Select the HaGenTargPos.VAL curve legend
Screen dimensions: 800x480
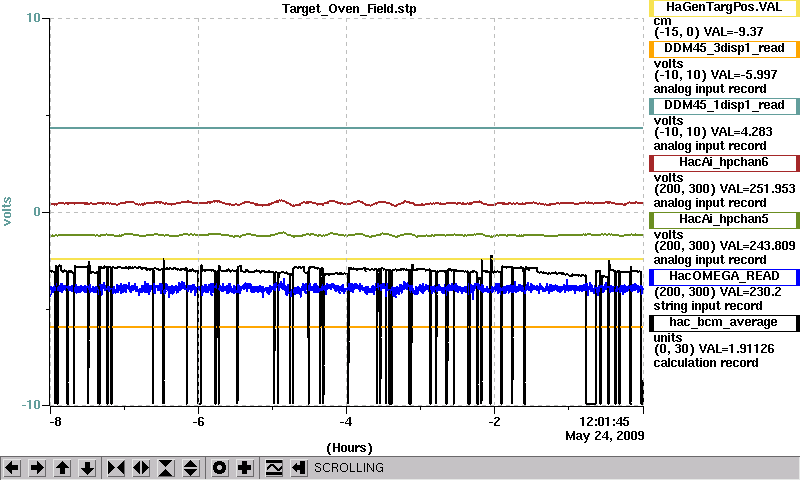click(x=724, y=8)
